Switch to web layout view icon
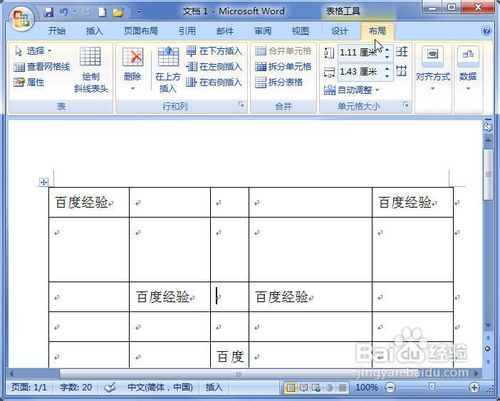 [316, 388]
